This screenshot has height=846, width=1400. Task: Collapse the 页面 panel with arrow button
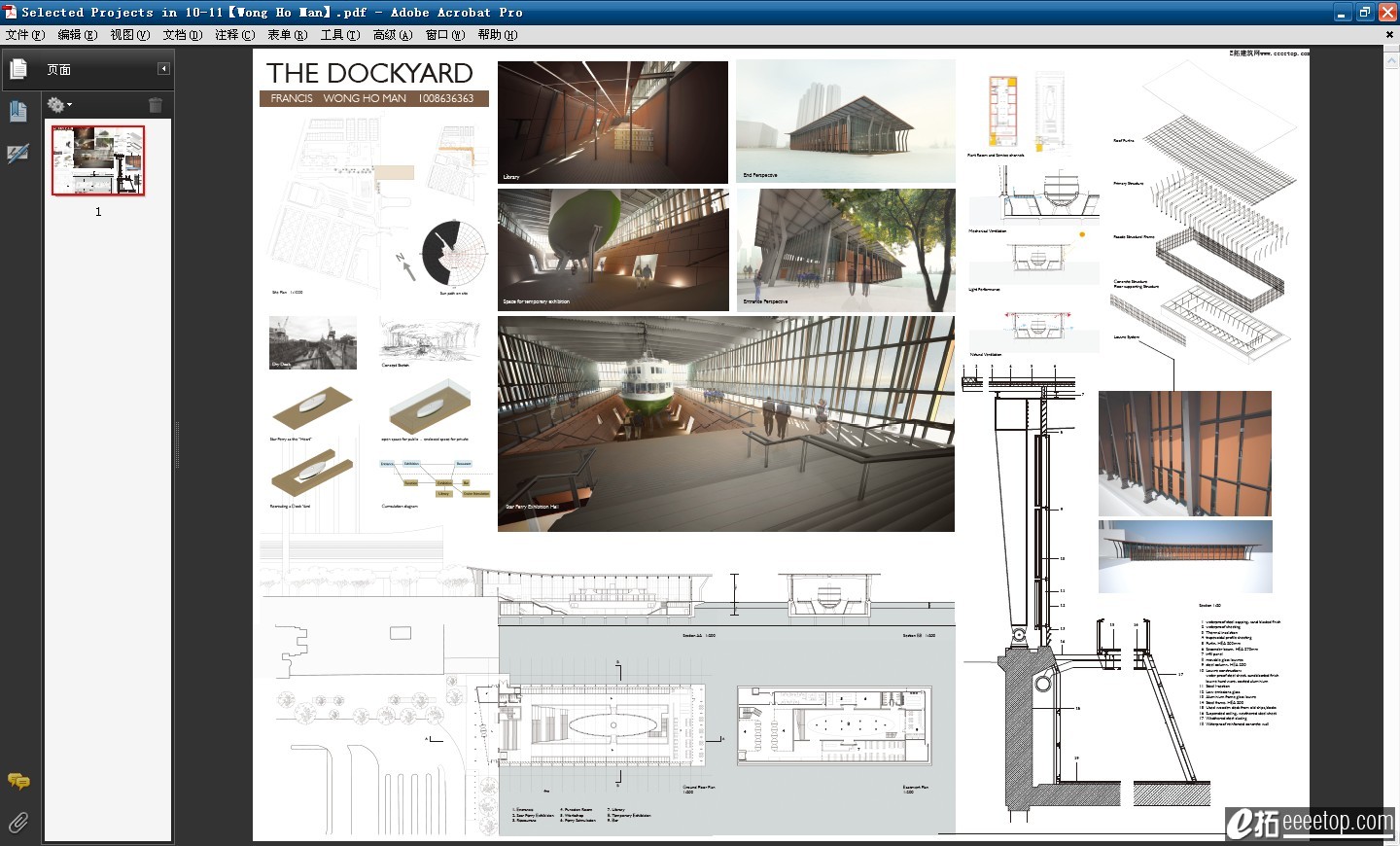pyautogui.click(x=163, y=68)
